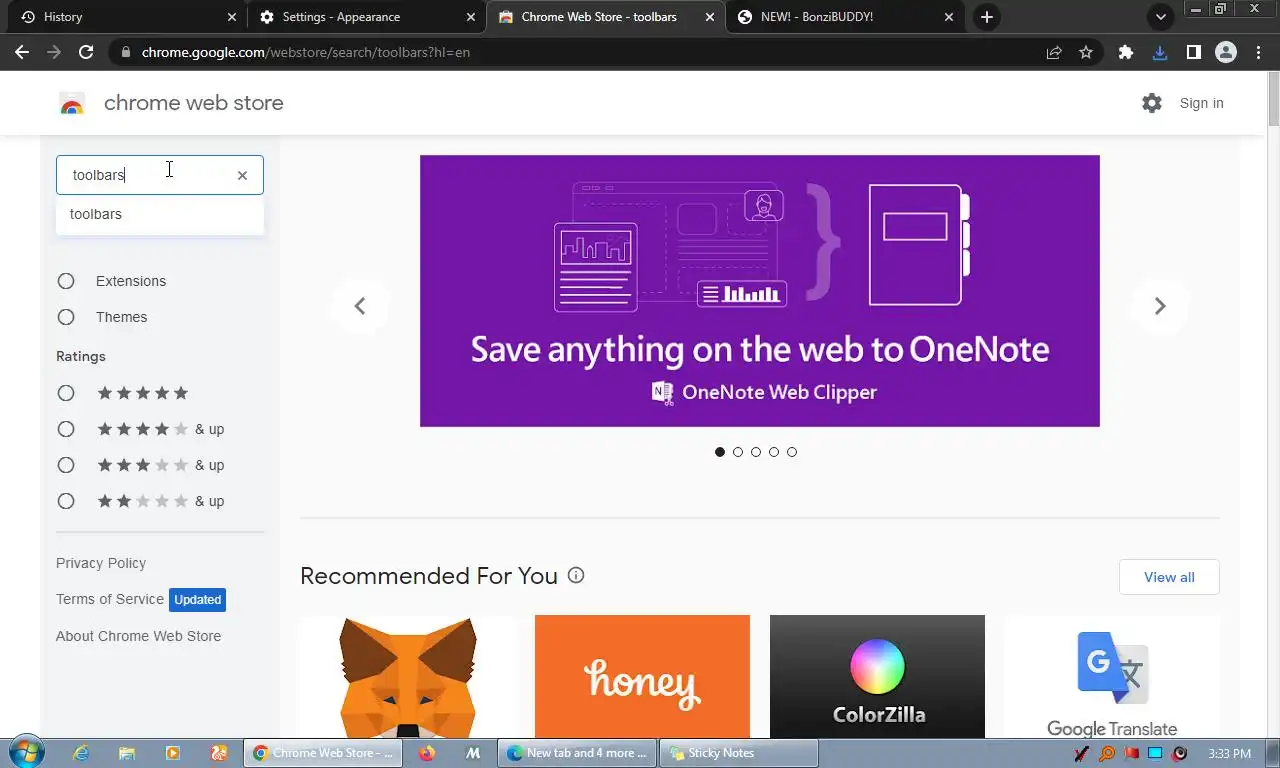Open the Google Translate extension card
Screen dimensions: 1280x768
tap(1112, 677)
